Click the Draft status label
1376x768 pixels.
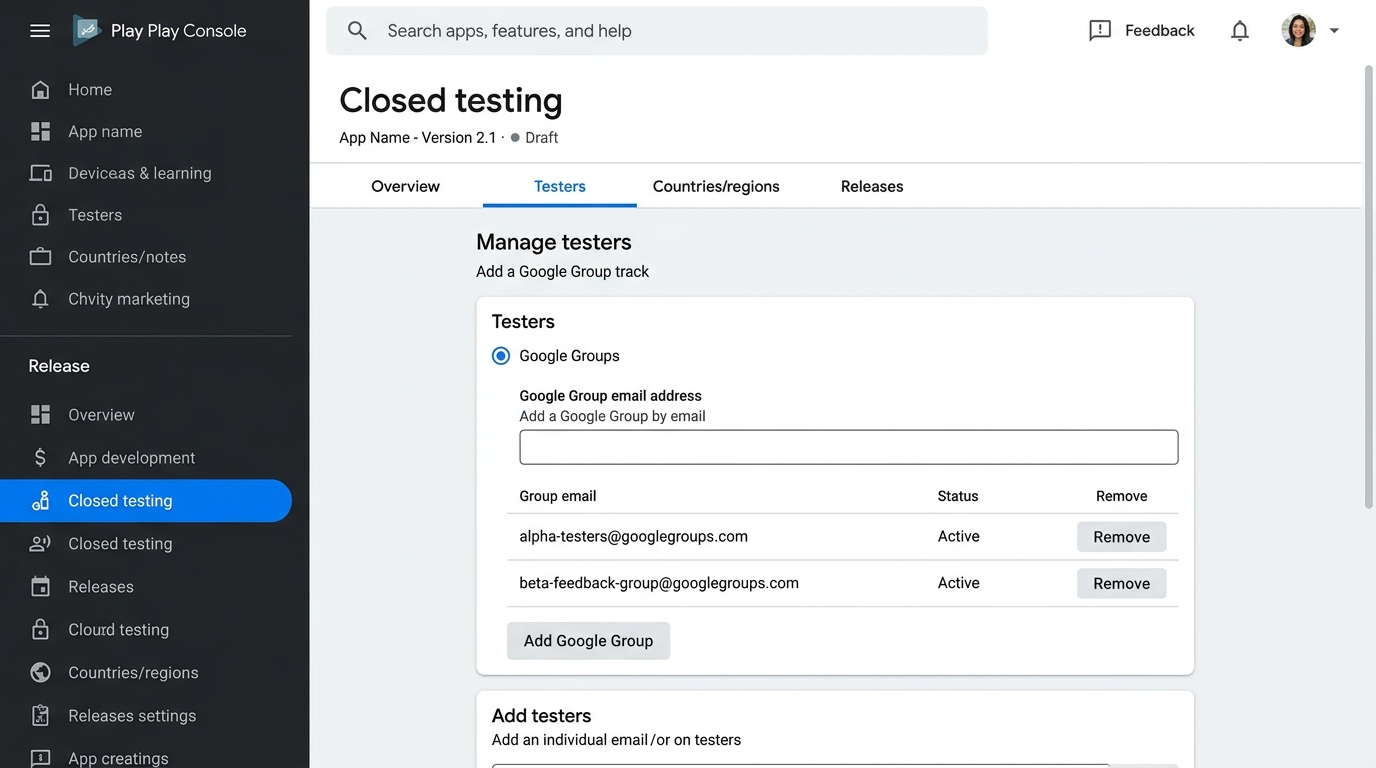(x=542, y=138)
